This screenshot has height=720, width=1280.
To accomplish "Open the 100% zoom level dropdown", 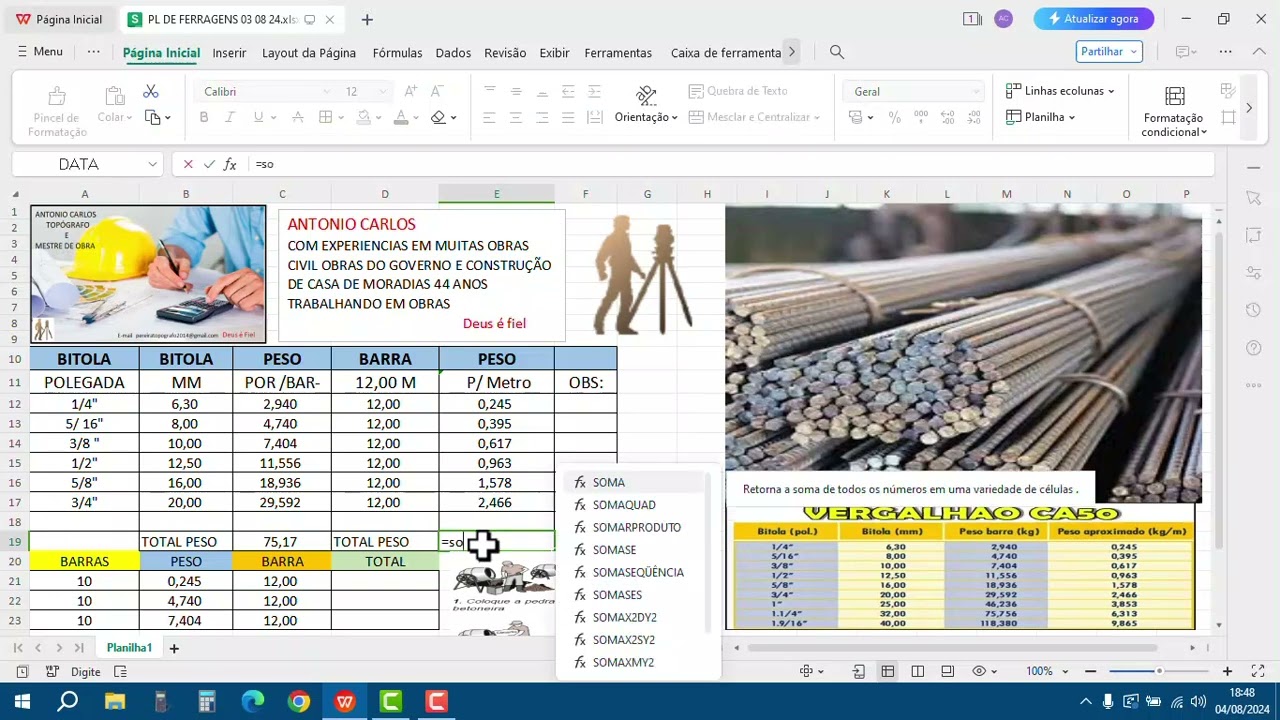I will [x=1047, y=672].
